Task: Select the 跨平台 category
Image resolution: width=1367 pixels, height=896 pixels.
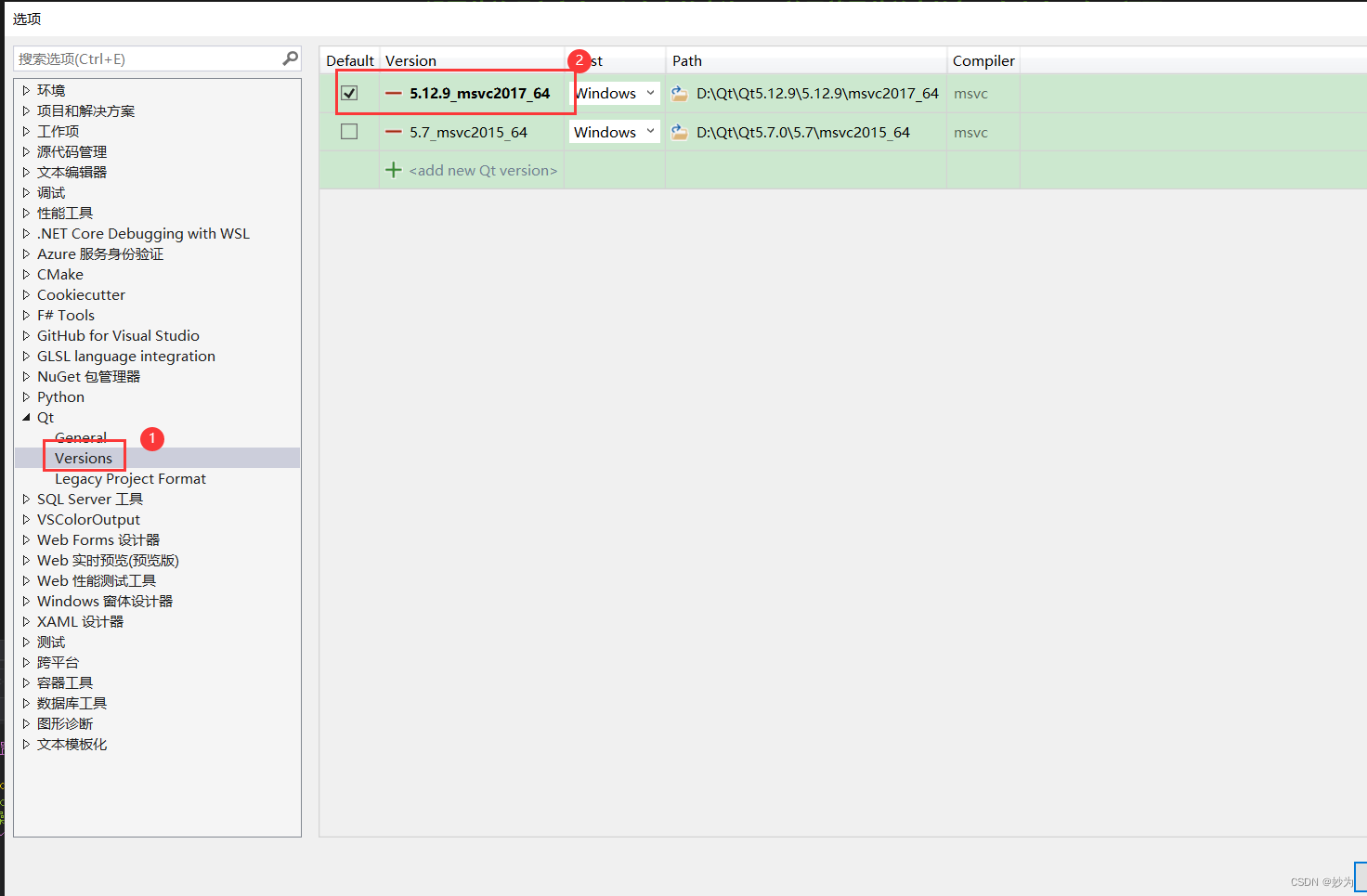Action: coord(58,662)
